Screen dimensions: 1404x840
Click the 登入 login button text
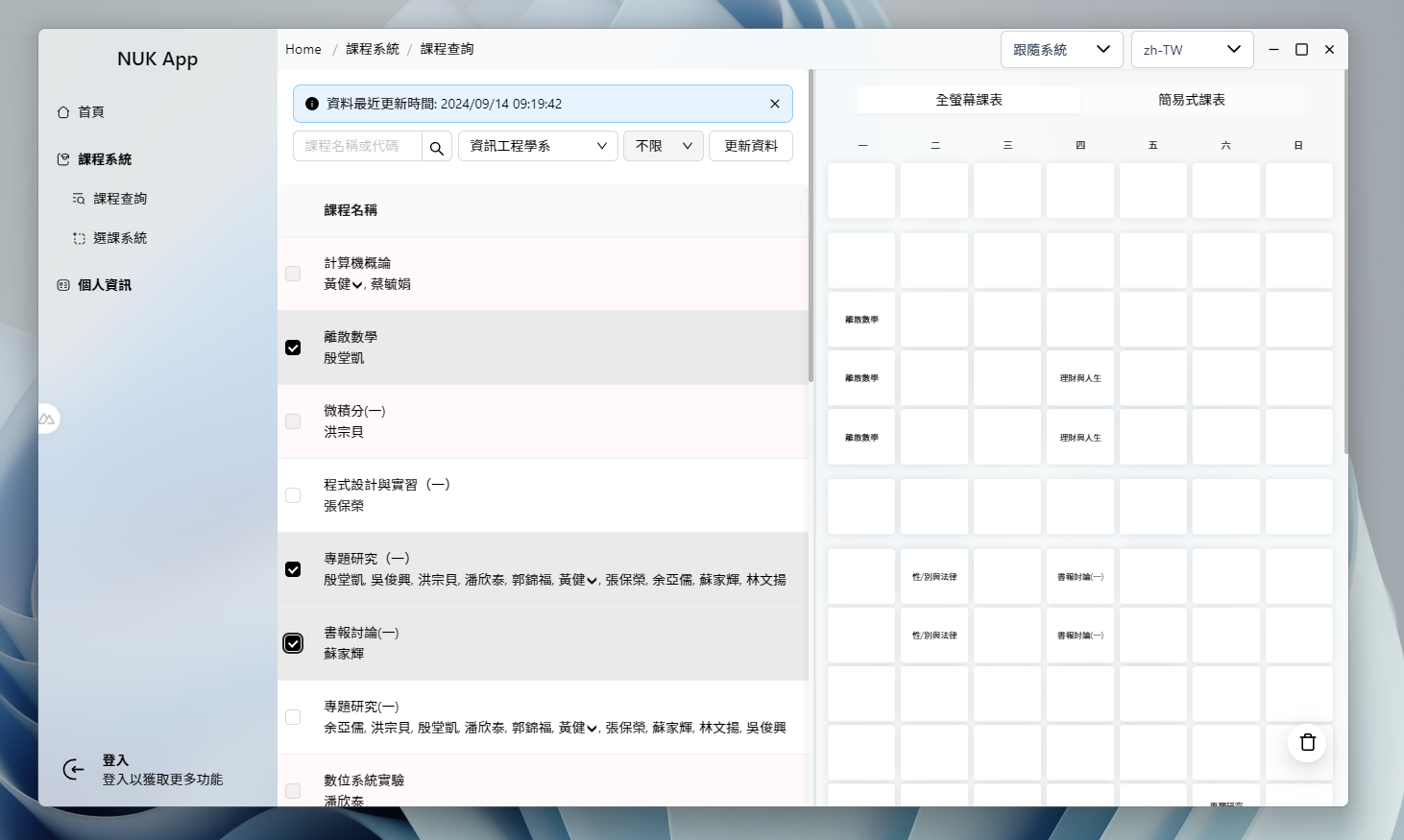[115, 760]
